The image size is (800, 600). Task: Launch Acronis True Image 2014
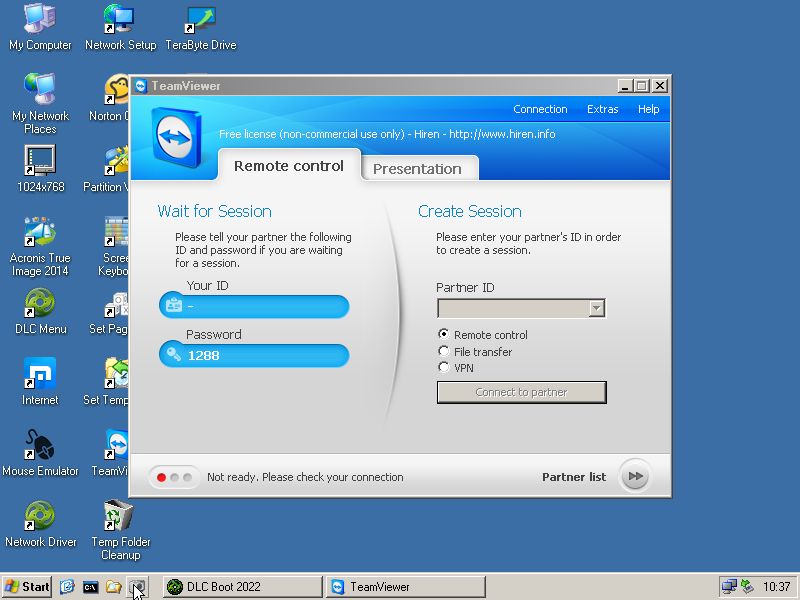pos(40,247)
